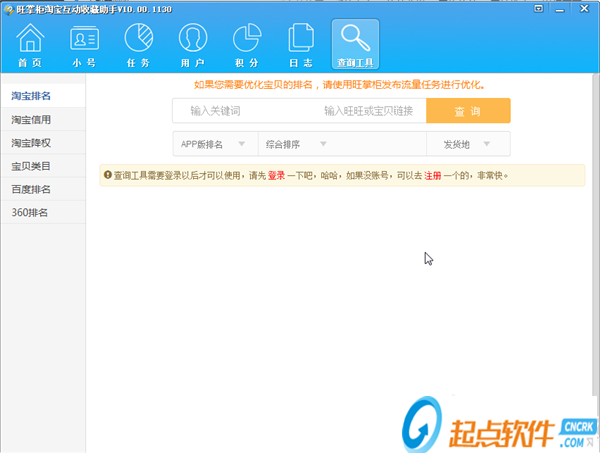Switch to 宝贝类目 sidebar tab
Image resolution: width=600 pixels, height=453 pixels.
point(43,166)
